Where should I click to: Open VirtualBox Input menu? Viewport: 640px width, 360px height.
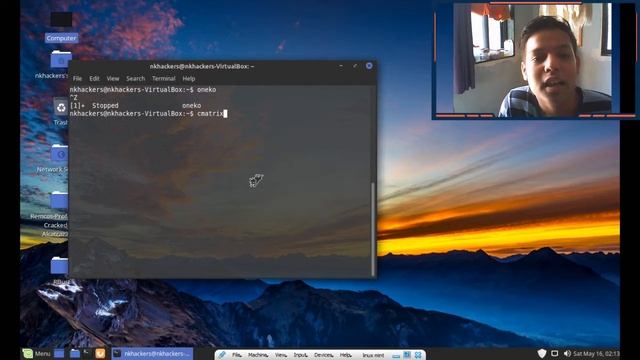(300, 355)
